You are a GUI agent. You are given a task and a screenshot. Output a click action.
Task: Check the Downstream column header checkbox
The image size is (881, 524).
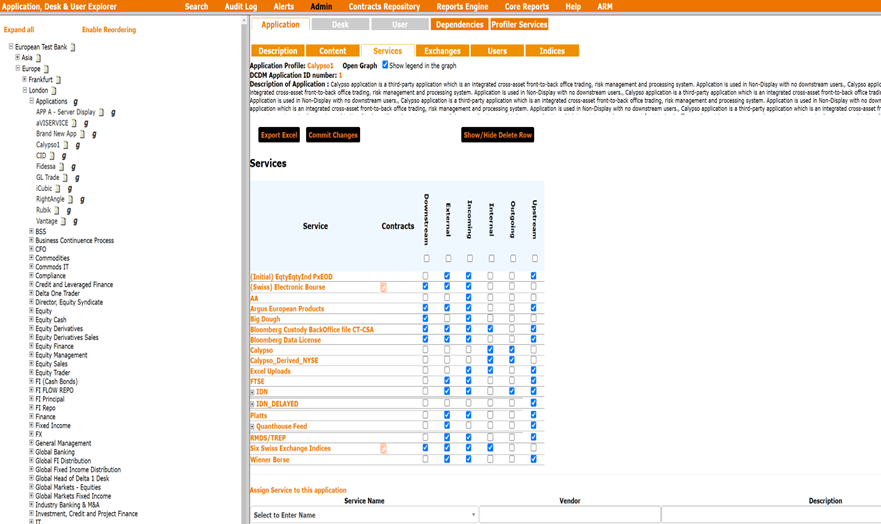(425, 259)
